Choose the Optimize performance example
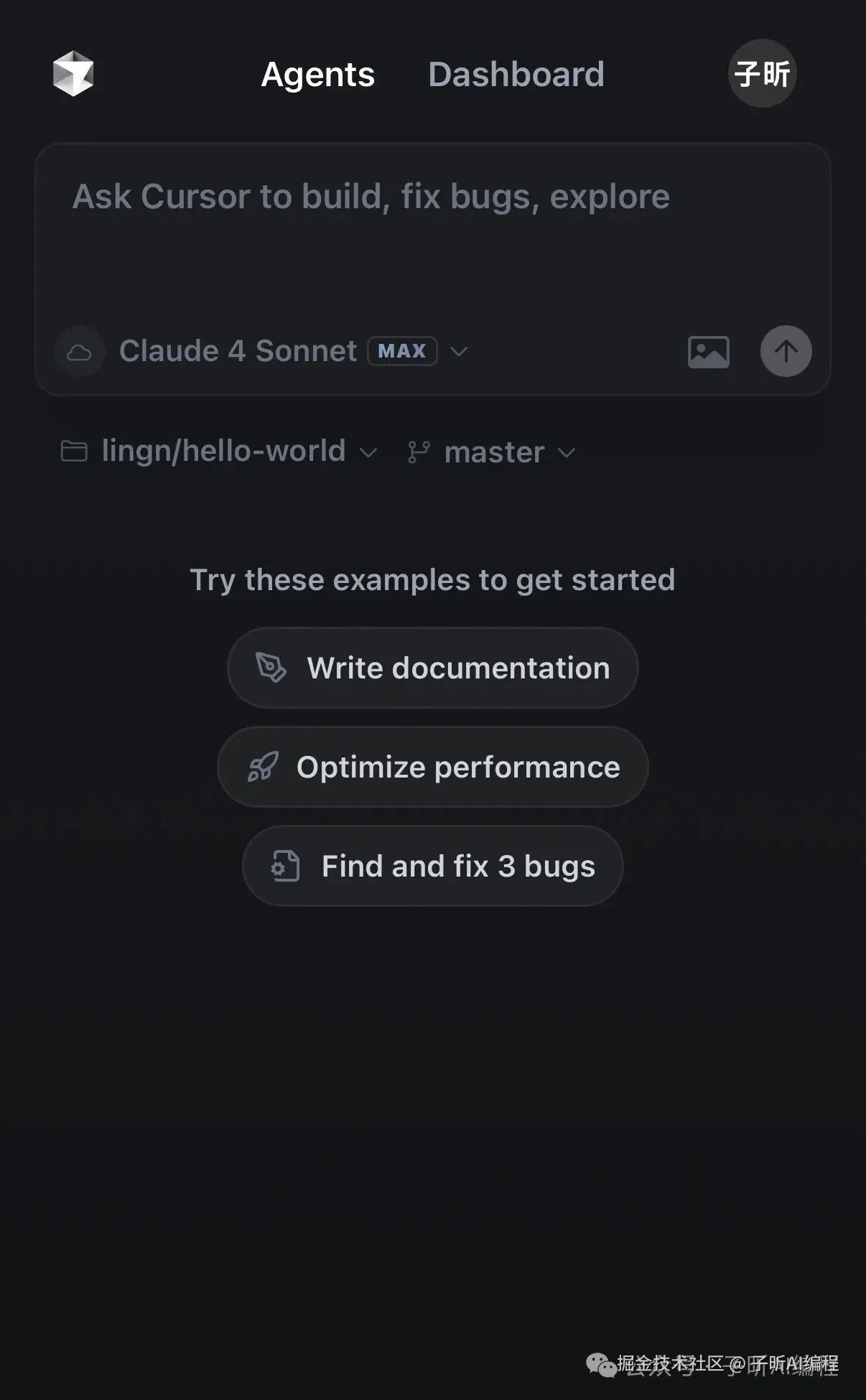Viewport: 866px width, 1400px height. click(433, 767)
